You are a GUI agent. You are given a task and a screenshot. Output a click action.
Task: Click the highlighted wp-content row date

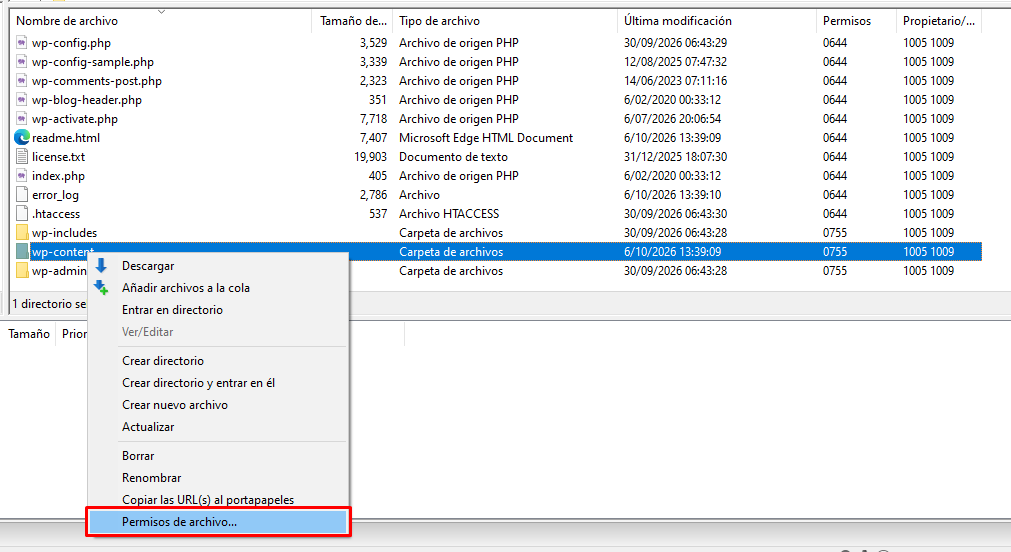pyautogui.click(x=672, y=251)
